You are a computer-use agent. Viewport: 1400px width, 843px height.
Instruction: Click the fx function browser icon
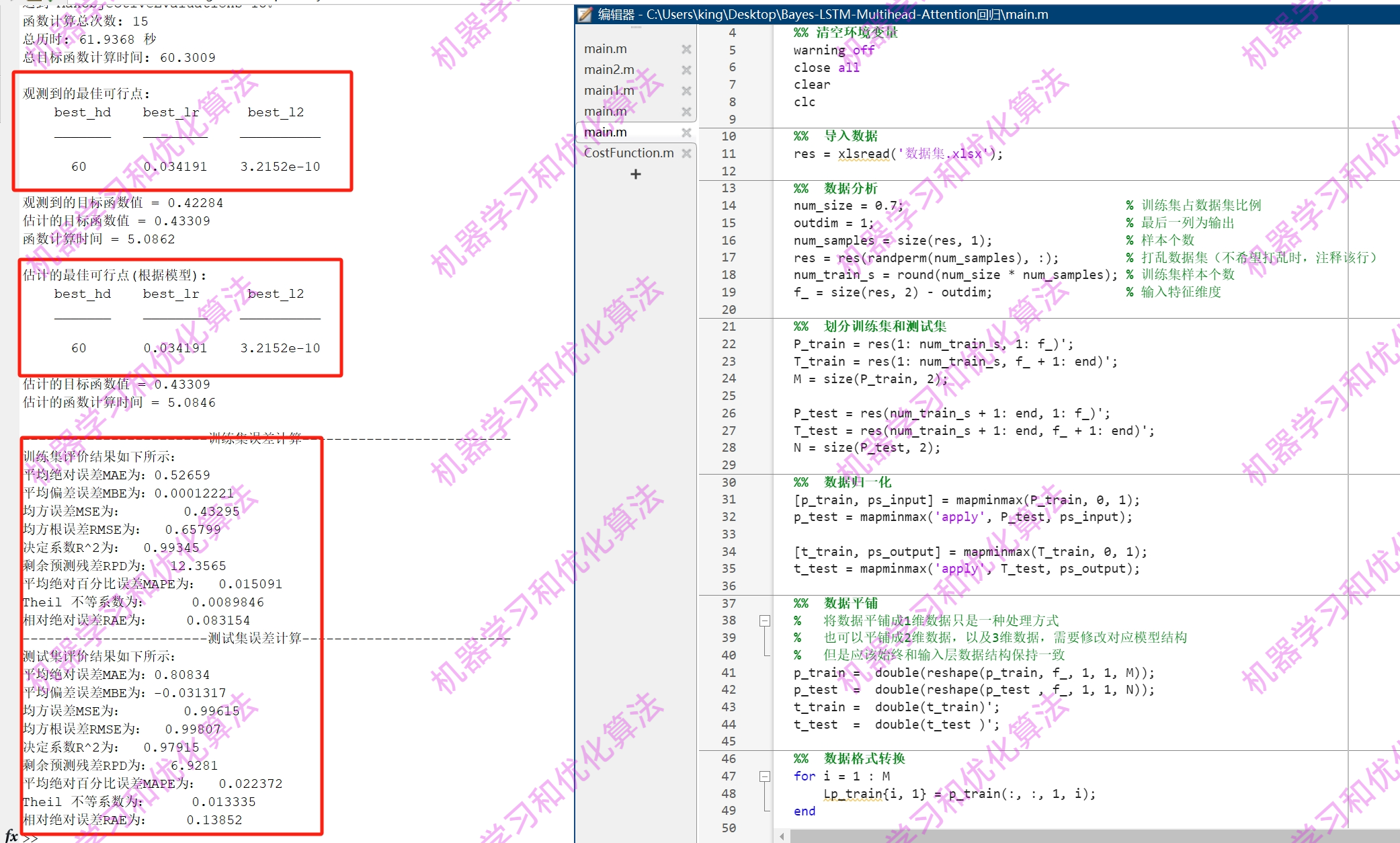click(x=11, y=836)
